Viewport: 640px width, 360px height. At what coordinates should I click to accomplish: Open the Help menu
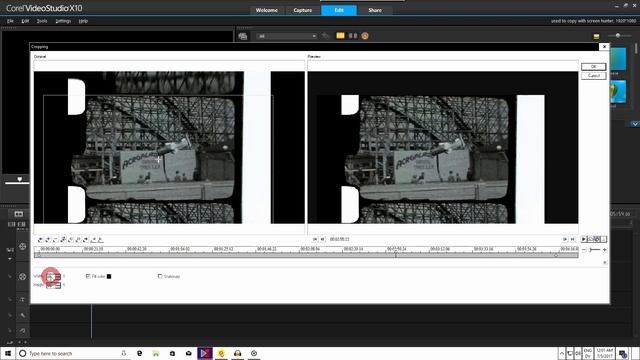(x=83, y=21)
